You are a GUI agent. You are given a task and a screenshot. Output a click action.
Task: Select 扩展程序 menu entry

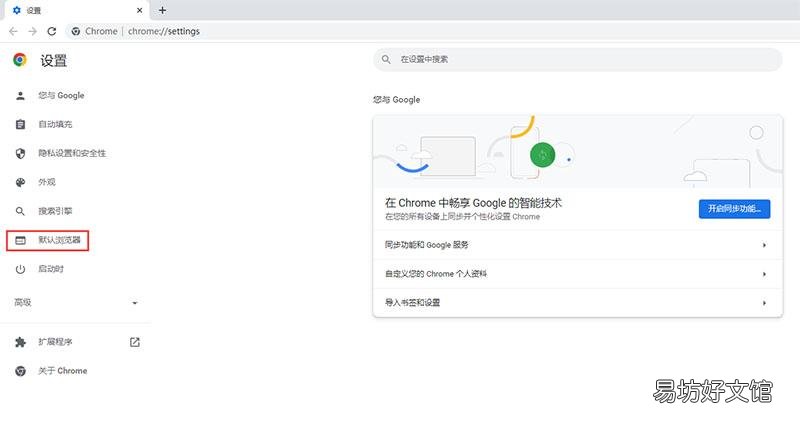click(x=55, y=342)
